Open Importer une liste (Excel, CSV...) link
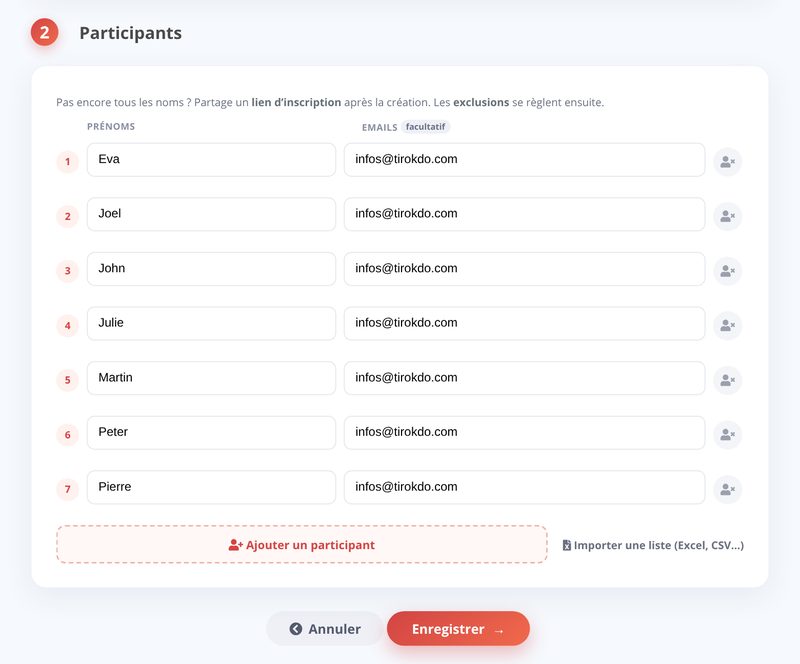Screen dimensions: 800x664 point(653,545)
